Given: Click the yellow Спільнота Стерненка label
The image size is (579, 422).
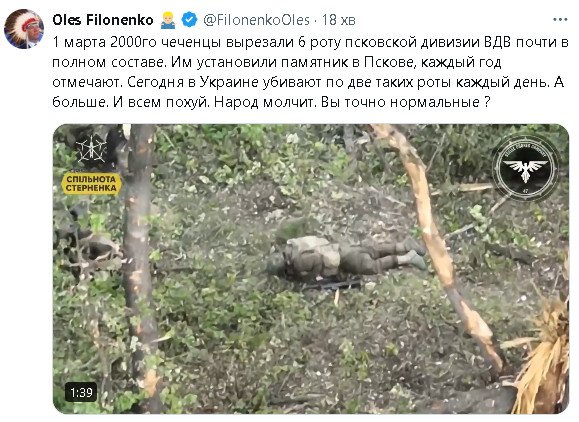Looking at the screenshot, I should click(91, 183).
